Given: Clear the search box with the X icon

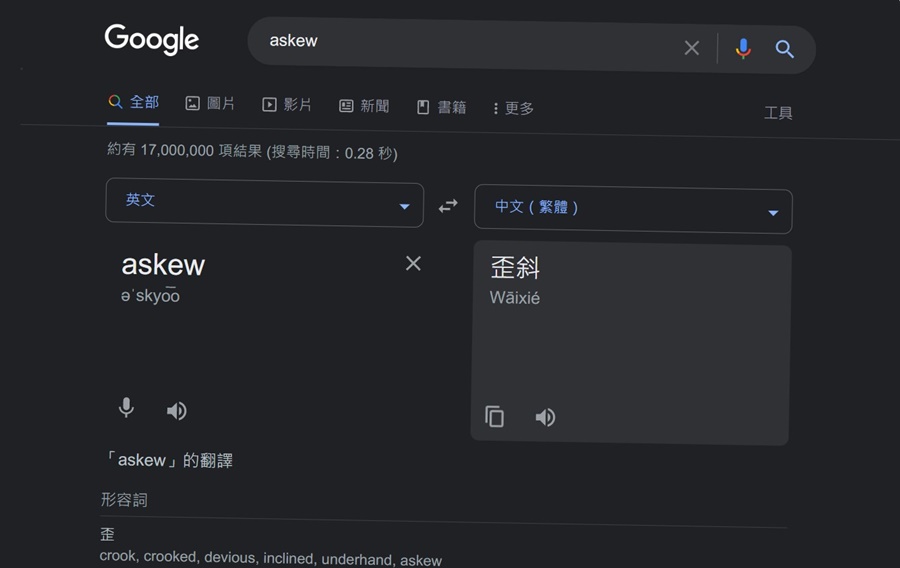Looking at the screenshot, I should pyautogui.click(x=692, y=48).
